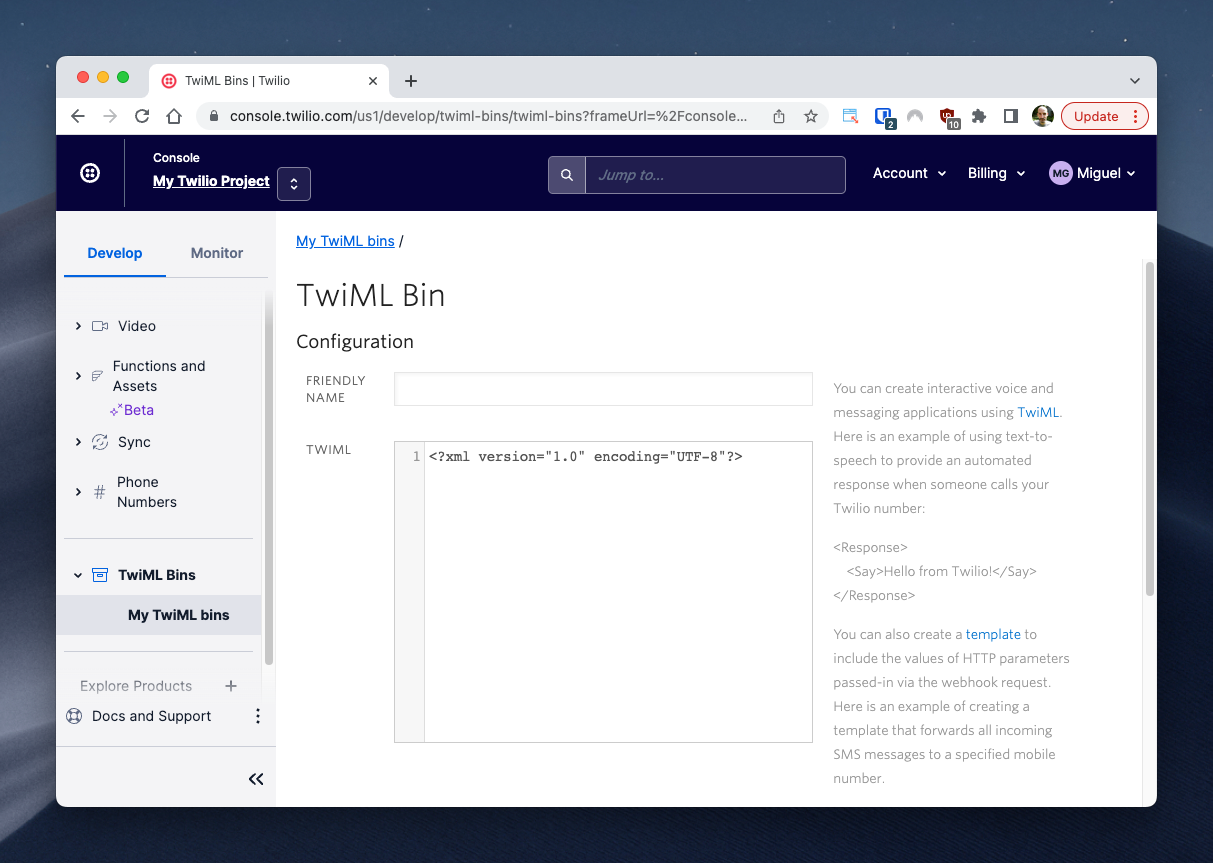The height and width of the screenshot is (863, 1213).
Task: Toggle browser side panel icon
Action: click(x=1011, y=116)
